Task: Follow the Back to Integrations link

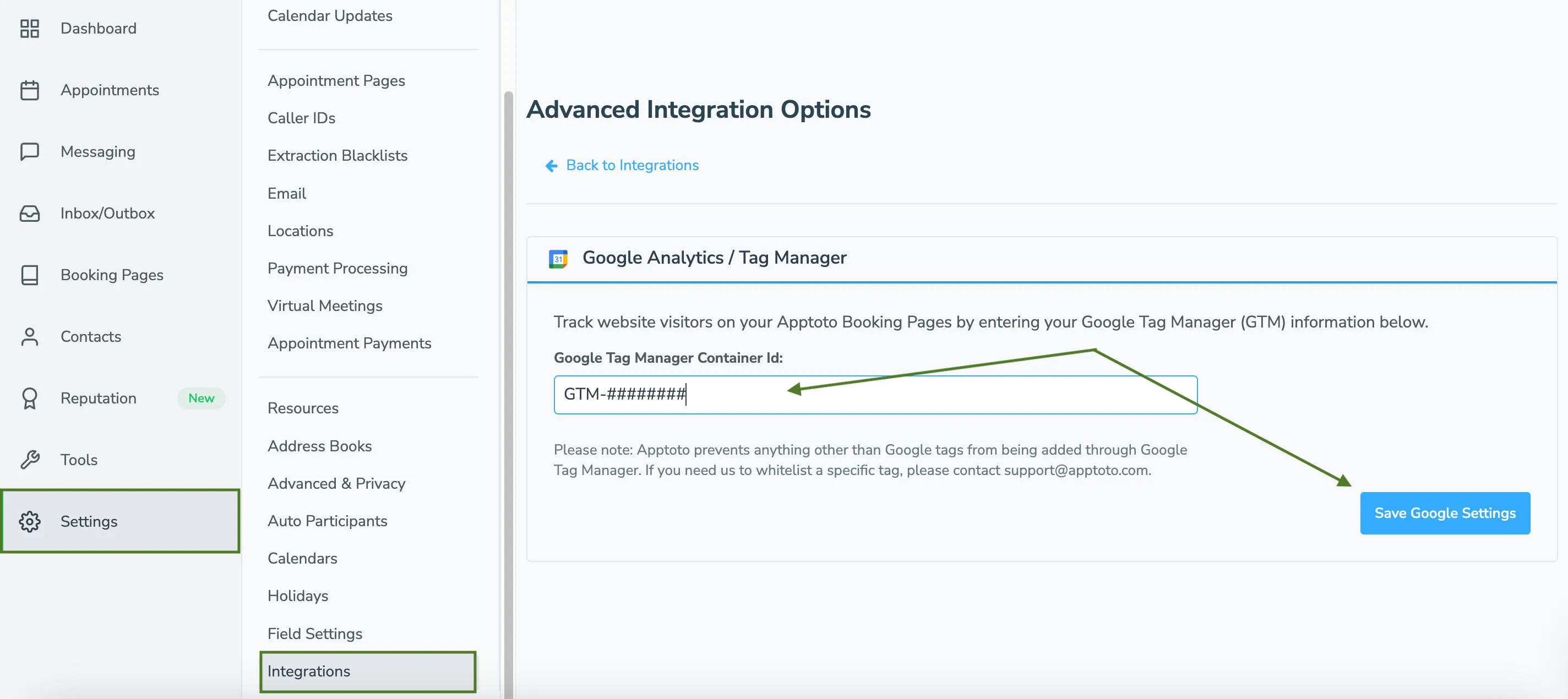Action: coord(632,165)
